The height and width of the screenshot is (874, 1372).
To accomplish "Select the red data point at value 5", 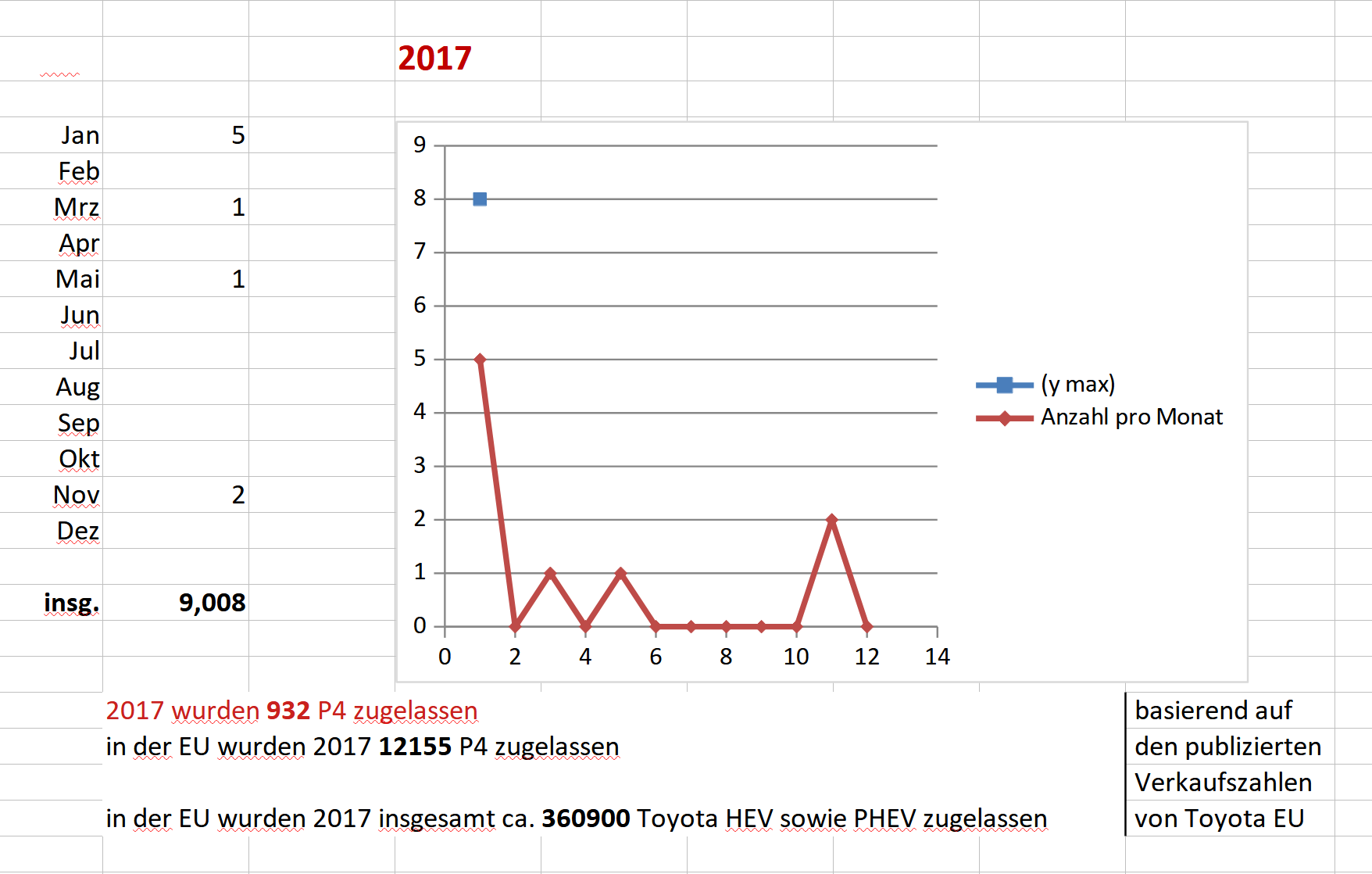I will tap(480, 360).
